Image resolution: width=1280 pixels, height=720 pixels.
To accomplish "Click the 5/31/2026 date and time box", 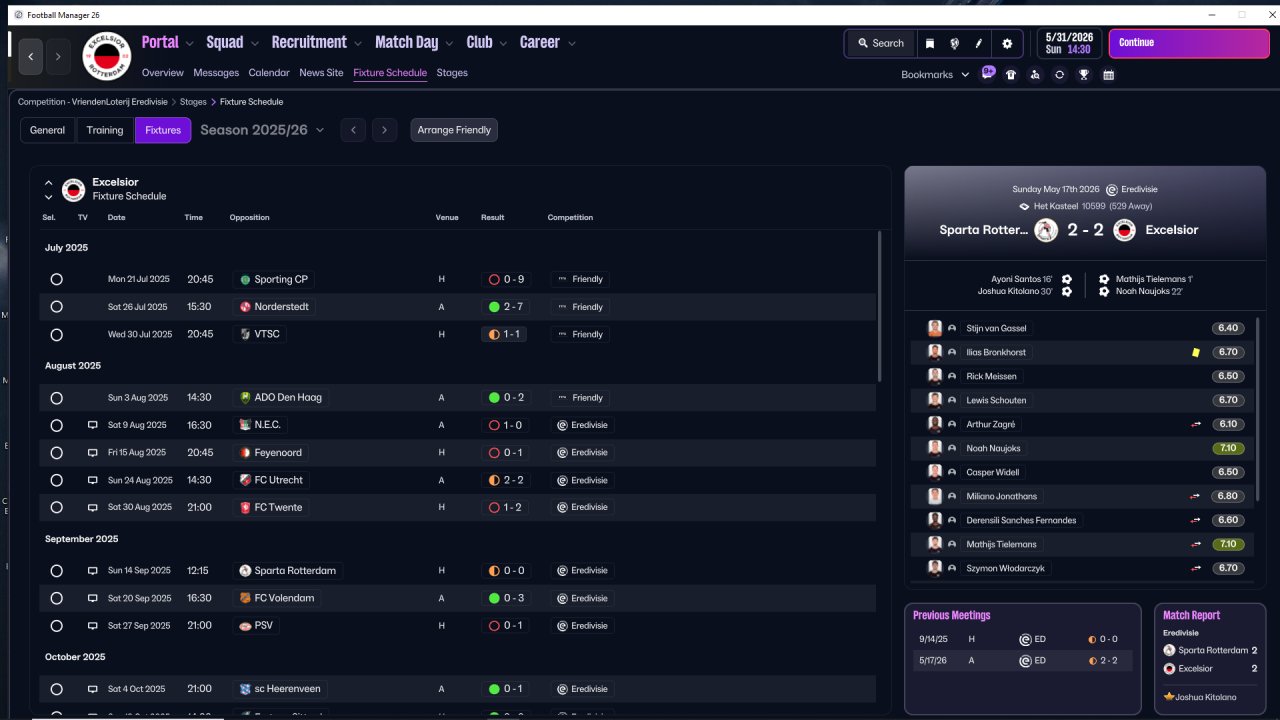I will 1068,43.
